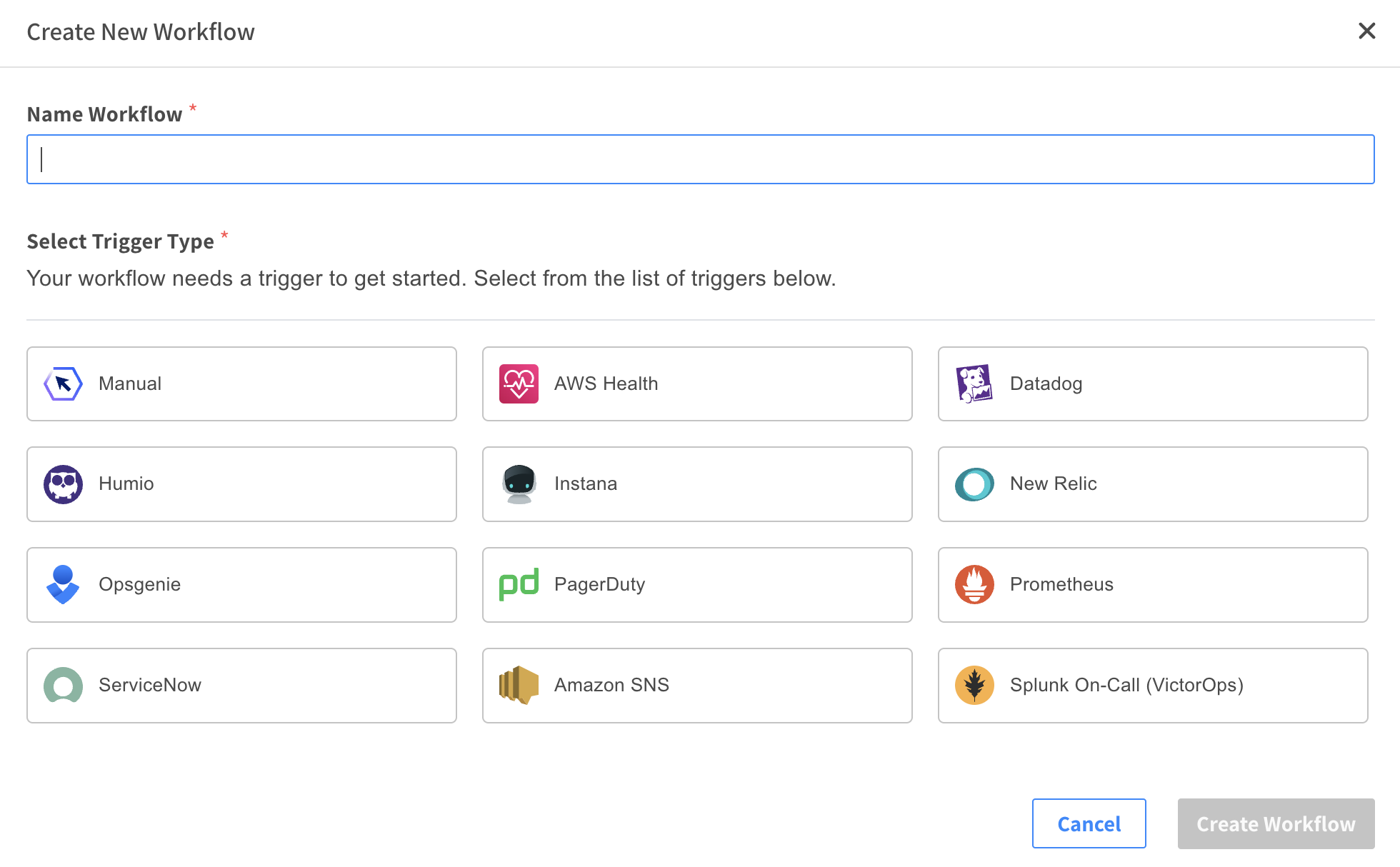
Task: Choose the Prometheus trigger card label
Action: click(1061, 585)
